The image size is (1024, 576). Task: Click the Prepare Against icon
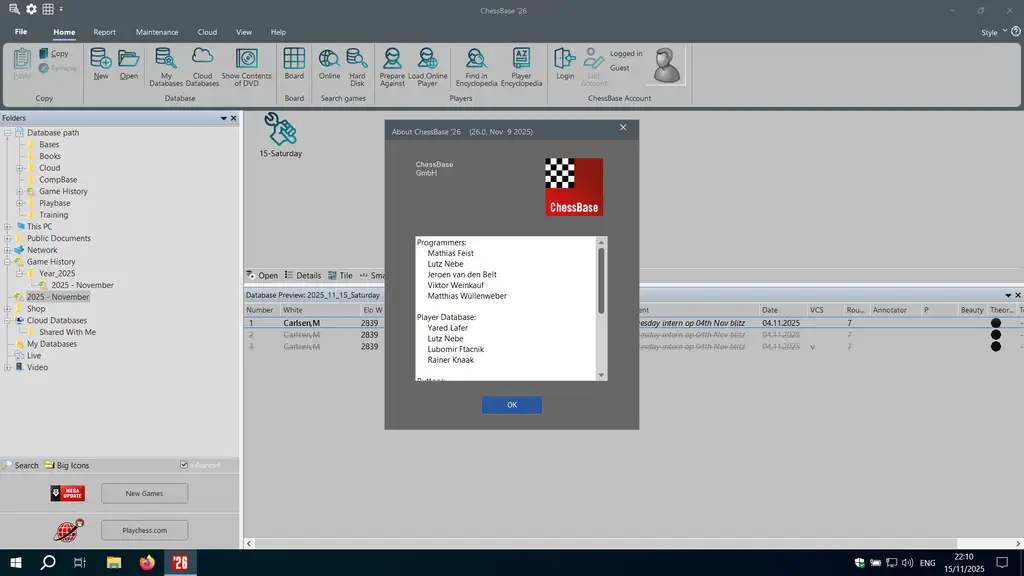click(x=392, y=65)
